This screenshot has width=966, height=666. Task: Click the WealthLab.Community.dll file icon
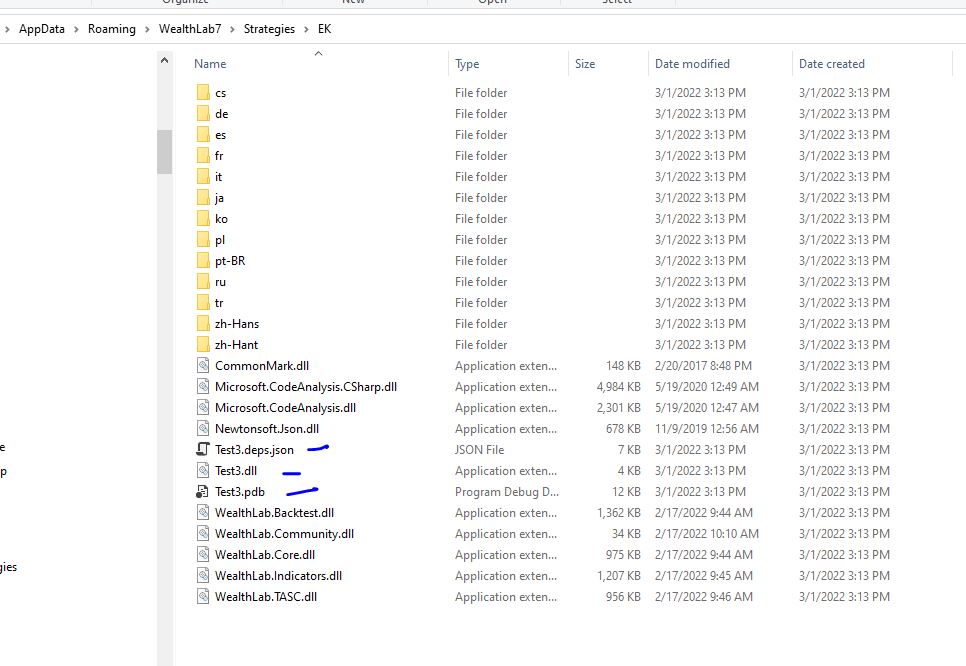(x=203, y=533)
